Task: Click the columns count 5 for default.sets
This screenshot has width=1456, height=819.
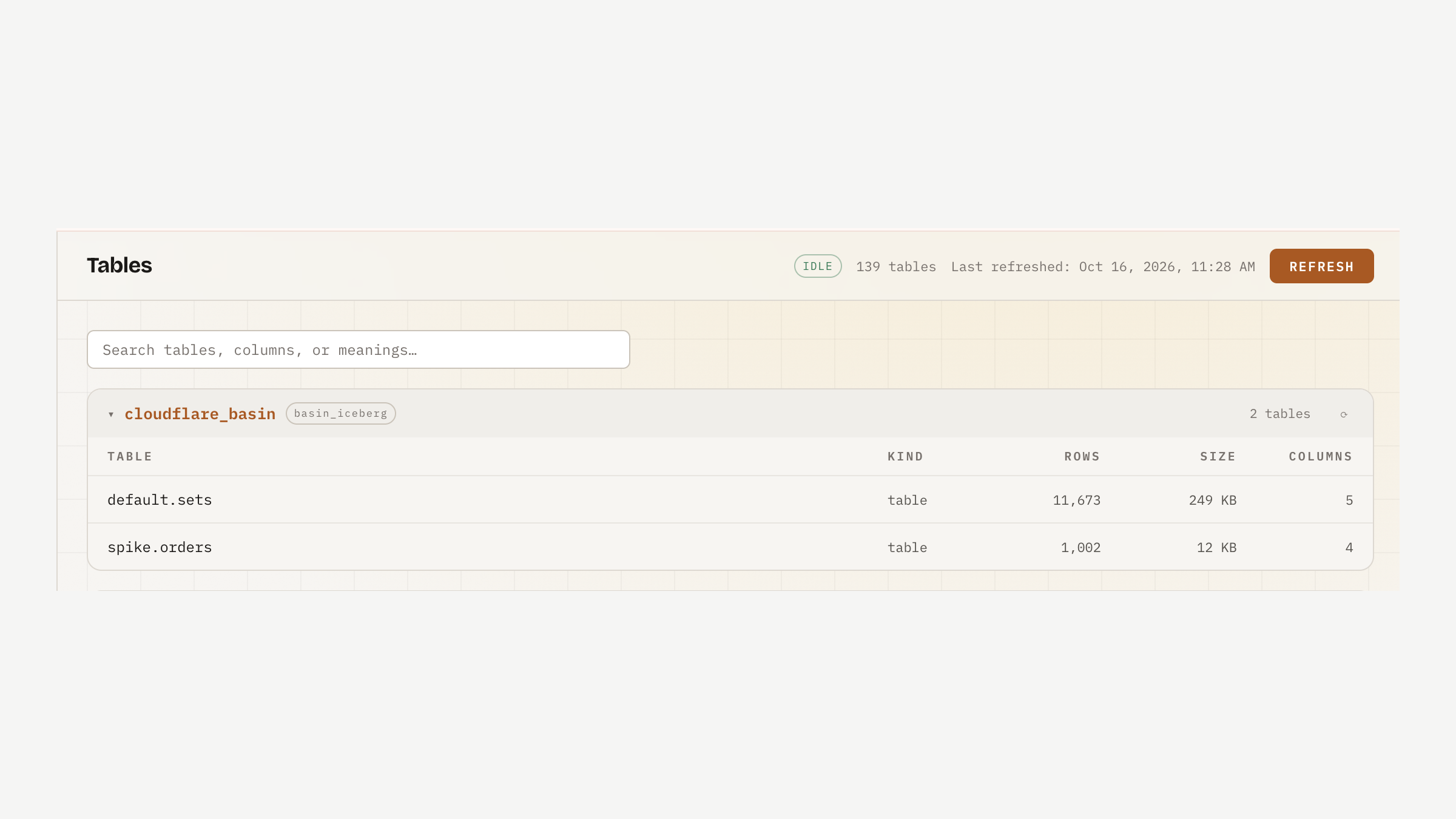Action: click(1349, 500)
